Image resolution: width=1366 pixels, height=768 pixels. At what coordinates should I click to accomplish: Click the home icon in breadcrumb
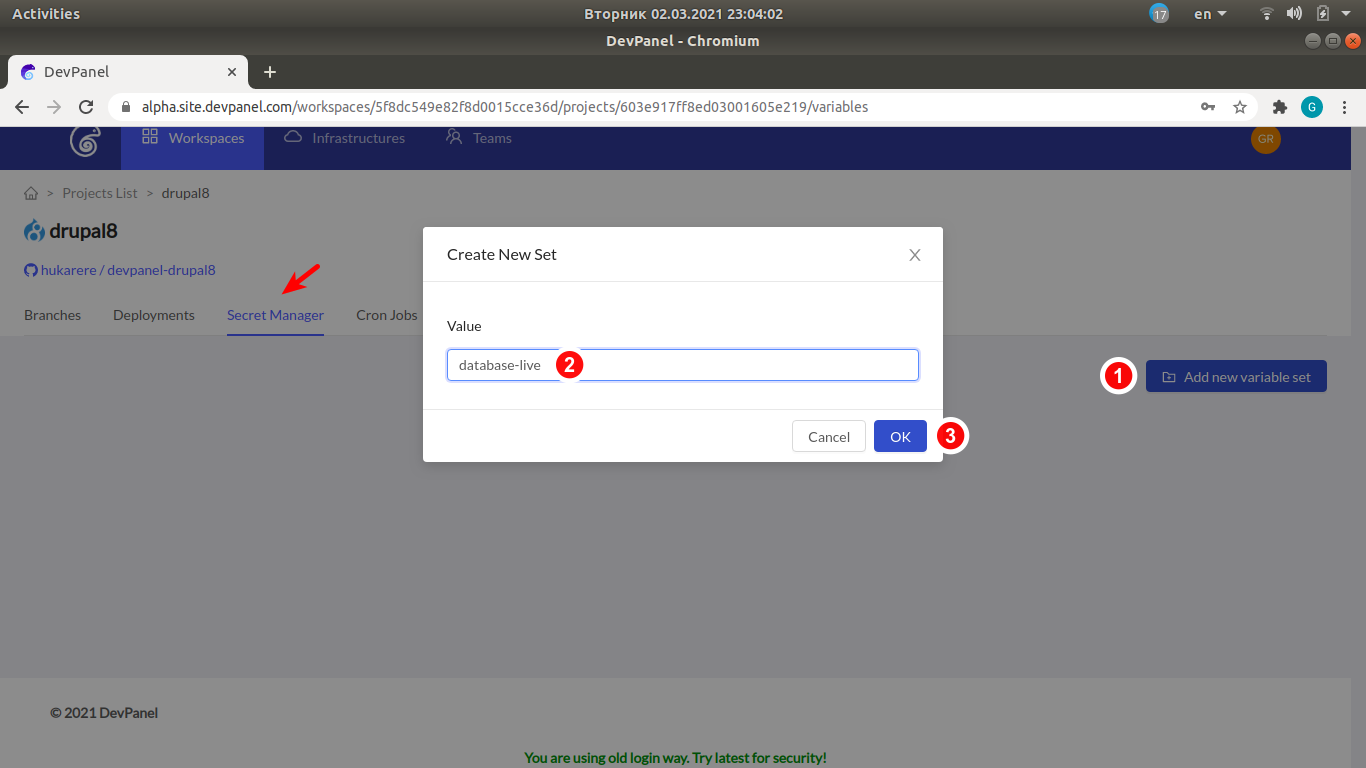coord(31,193)
